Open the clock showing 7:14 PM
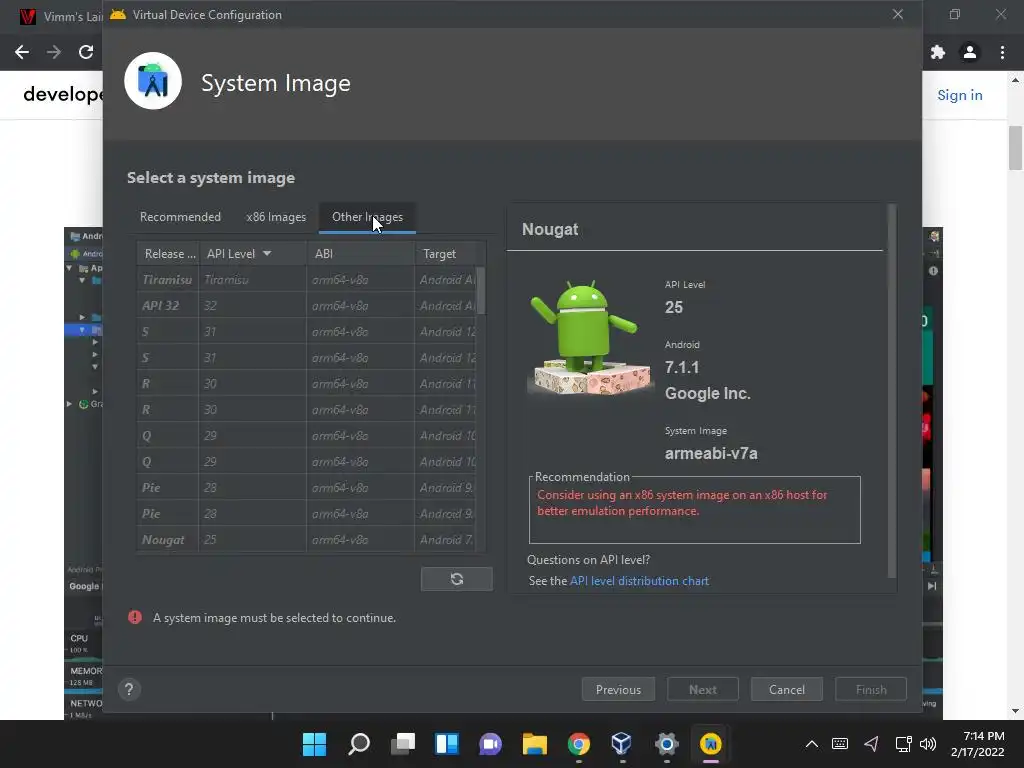This screenshot has width=1024, height=768. (x=977, y=744)
